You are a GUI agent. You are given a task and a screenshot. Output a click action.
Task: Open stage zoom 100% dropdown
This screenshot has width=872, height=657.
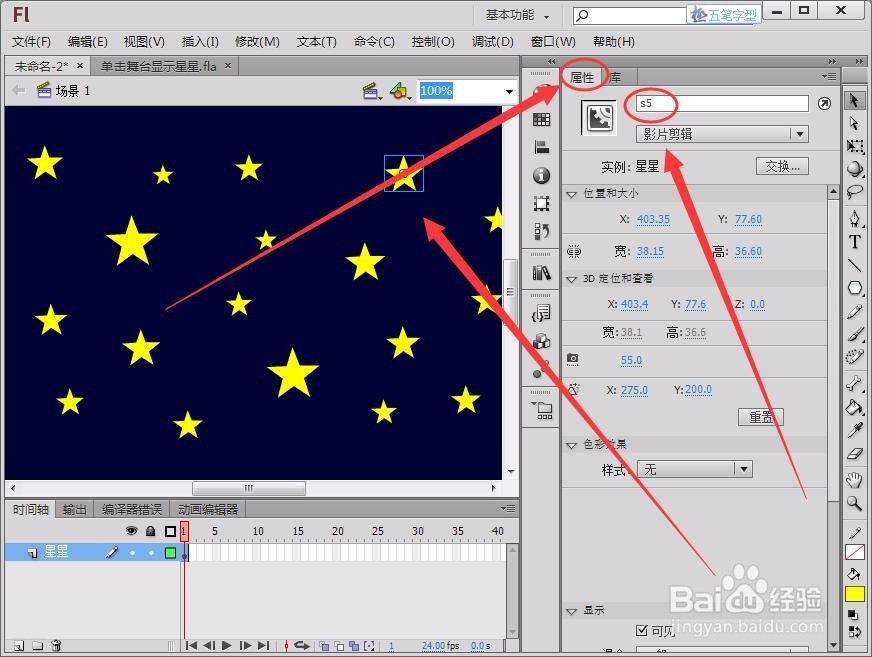coord(509,91)
